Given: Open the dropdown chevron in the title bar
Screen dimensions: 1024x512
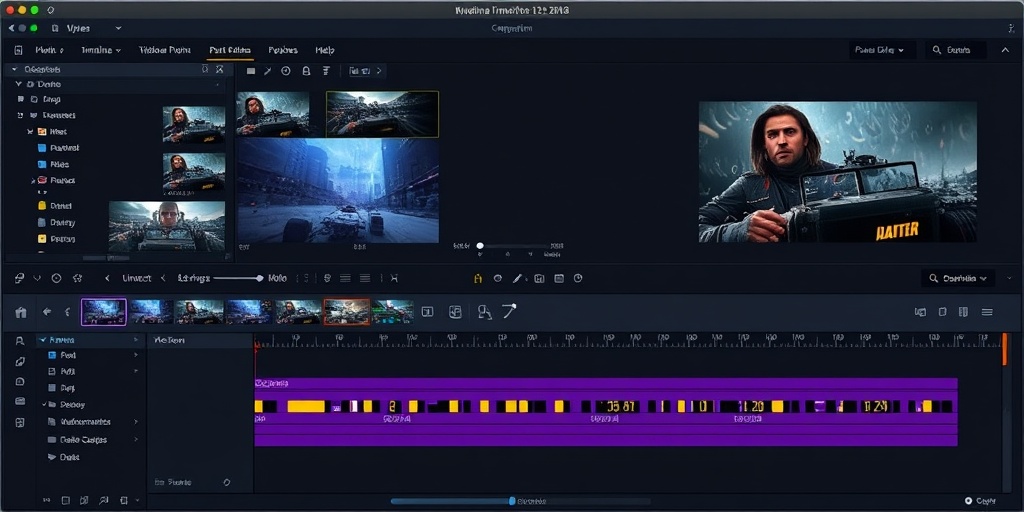Looking at the screenshot, I should (x=118, y=28).
